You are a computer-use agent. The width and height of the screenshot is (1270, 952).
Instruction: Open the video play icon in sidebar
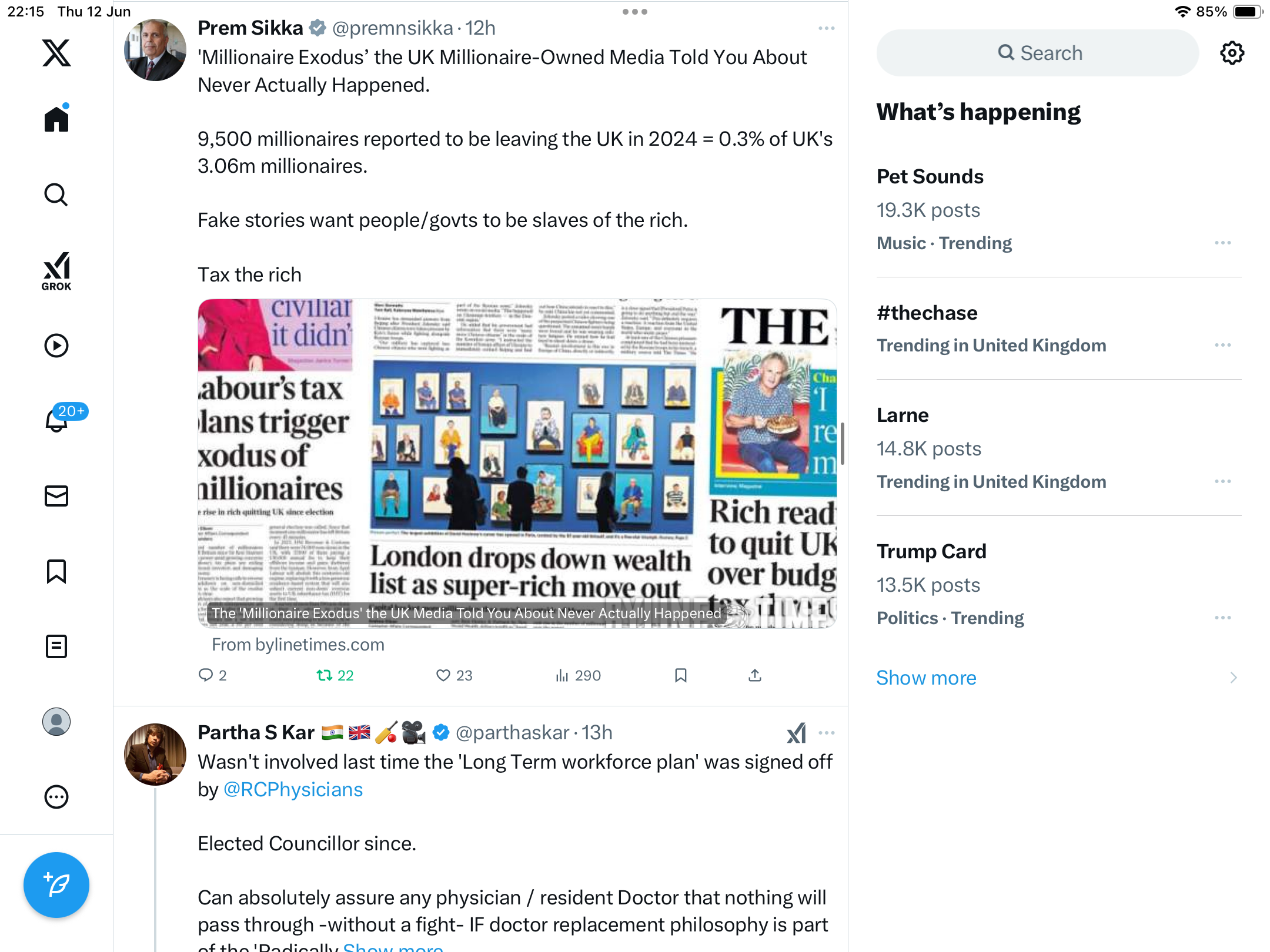[x=56, y=346]
